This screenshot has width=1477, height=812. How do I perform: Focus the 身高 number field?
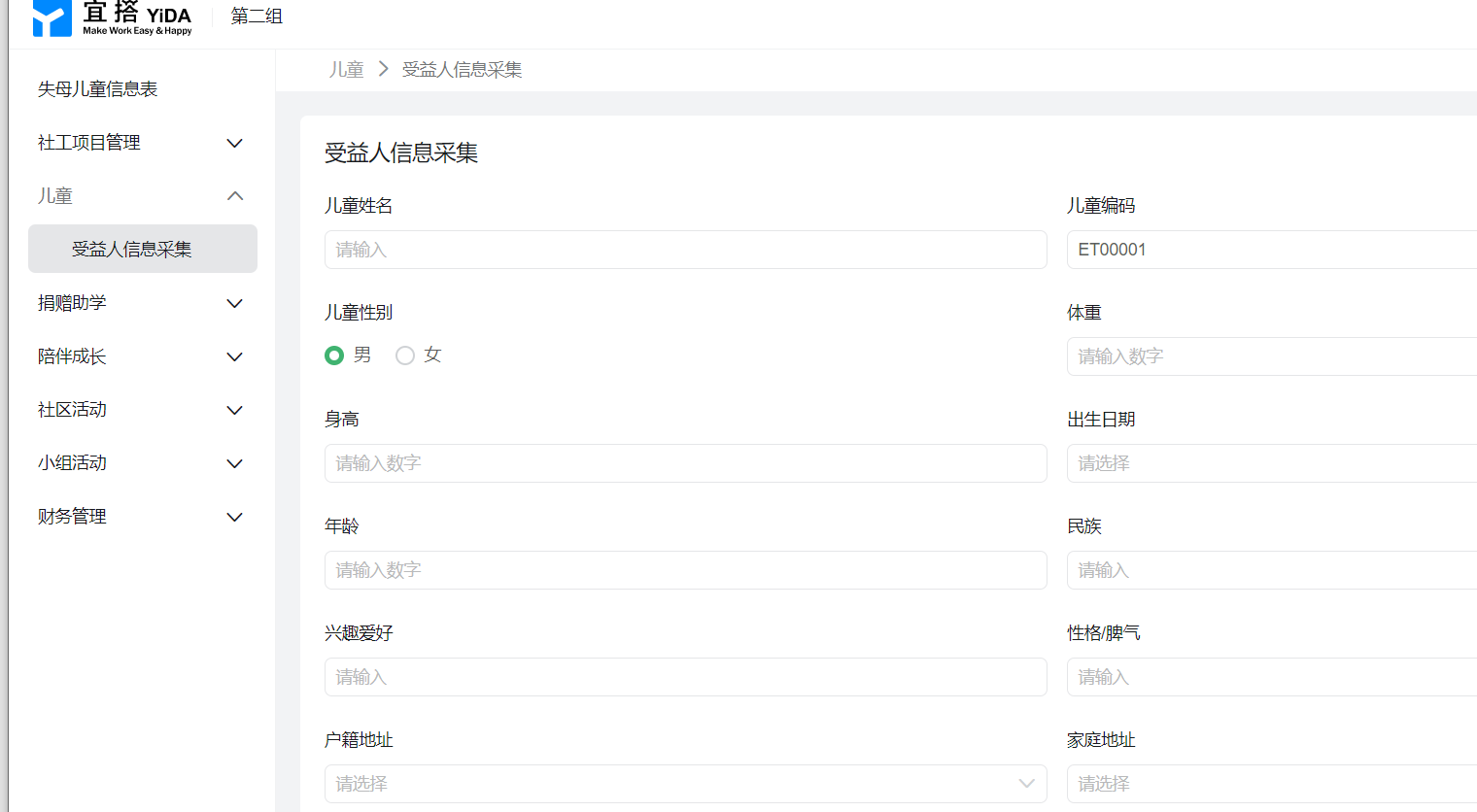tap(685, 463)
